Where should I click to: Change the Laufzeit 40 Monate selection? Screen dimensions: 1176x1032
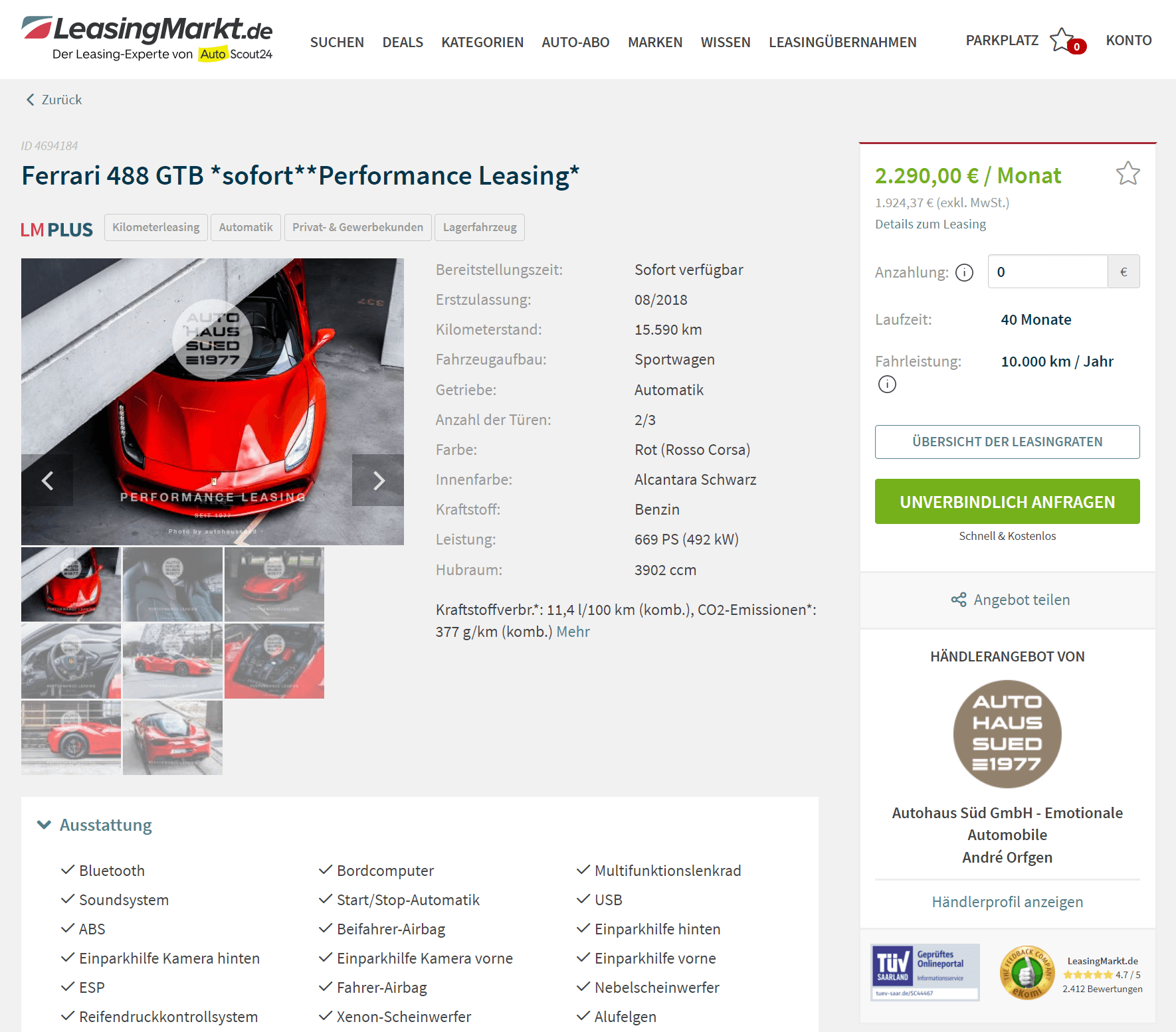pos(1036,319)
